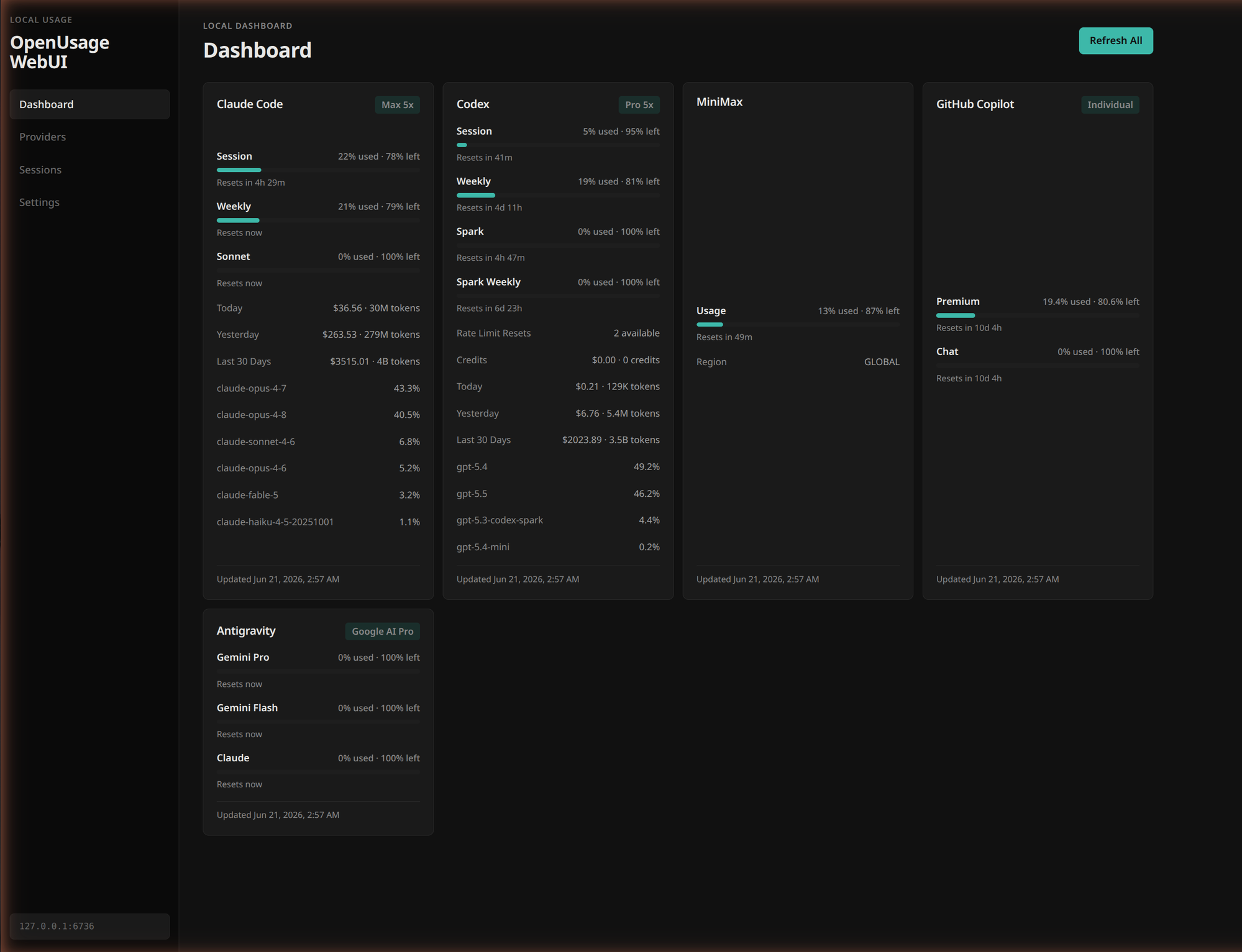Click the GitHub Copilot card title
This screenshot has width=1242, height=952.
[x=975, y=104]
